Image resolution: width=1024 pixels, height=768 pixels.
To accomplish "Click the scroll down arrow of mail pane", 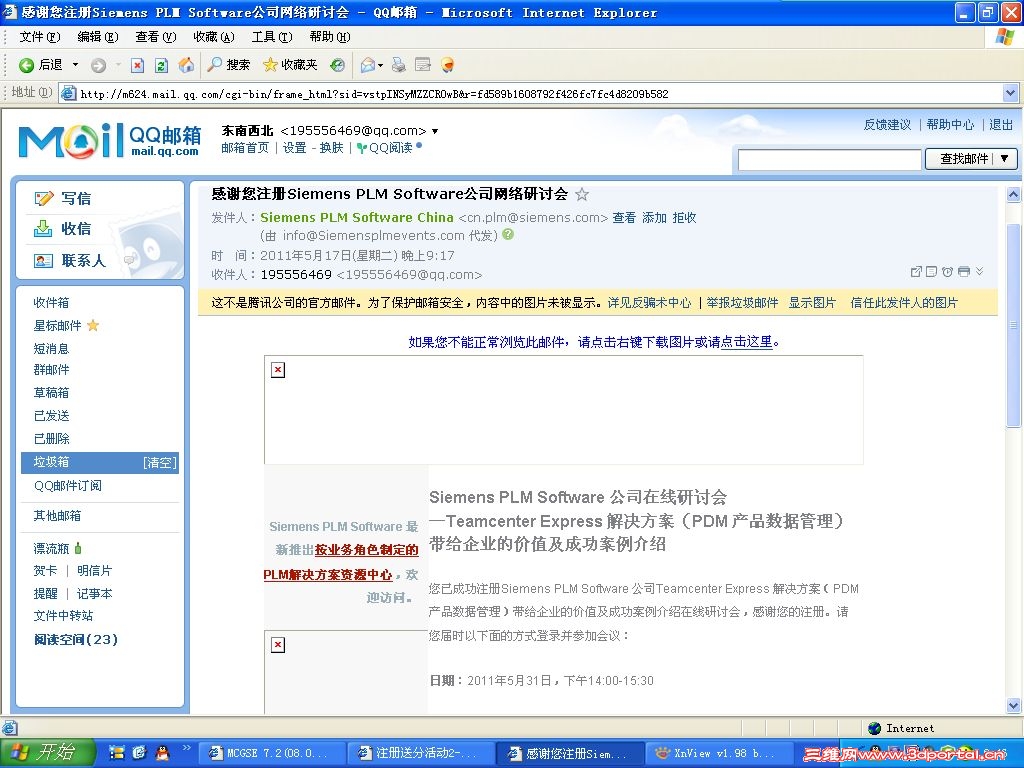I will (x=1013, y=705).
